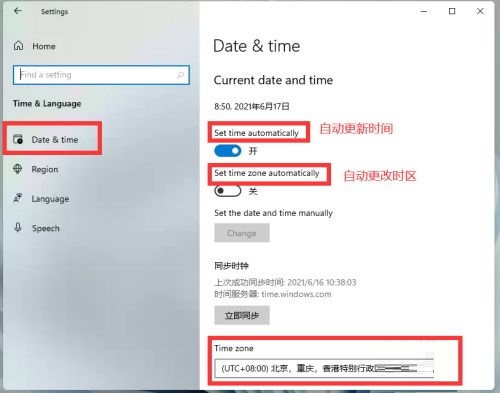This screenshot has height=393, width=500.
Task: Select the Speech microphone icon
Action: click(18, 228)
